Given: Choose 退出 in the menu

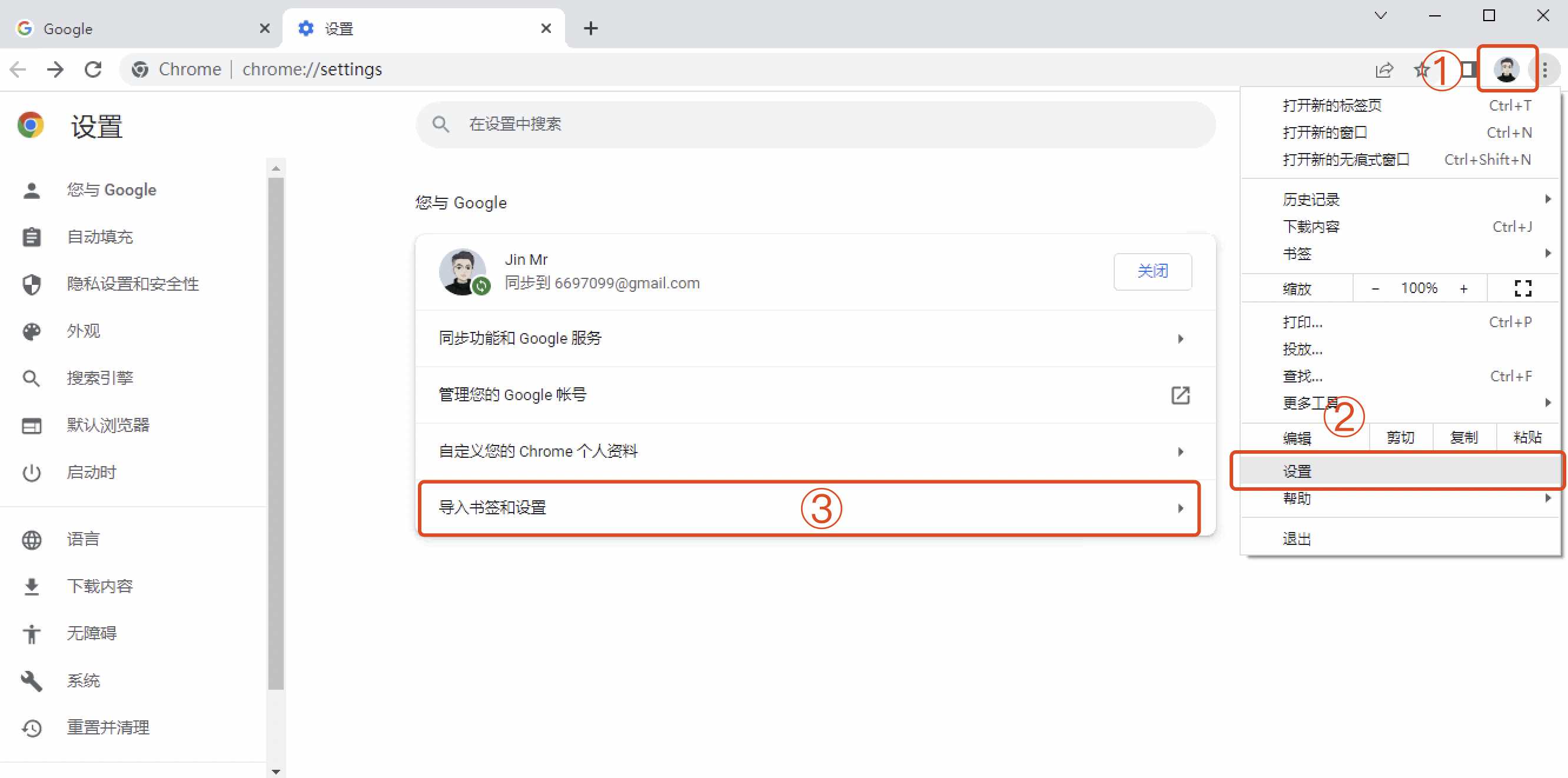Looking at the screenshot, I should tap(1400, 538).
